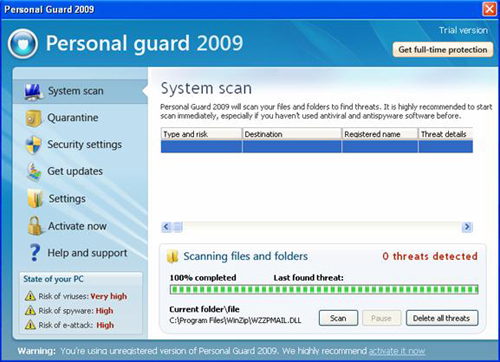Open the Quarantine menu item
This screenshot has height=362, width=500.
[x=73, y=118]
